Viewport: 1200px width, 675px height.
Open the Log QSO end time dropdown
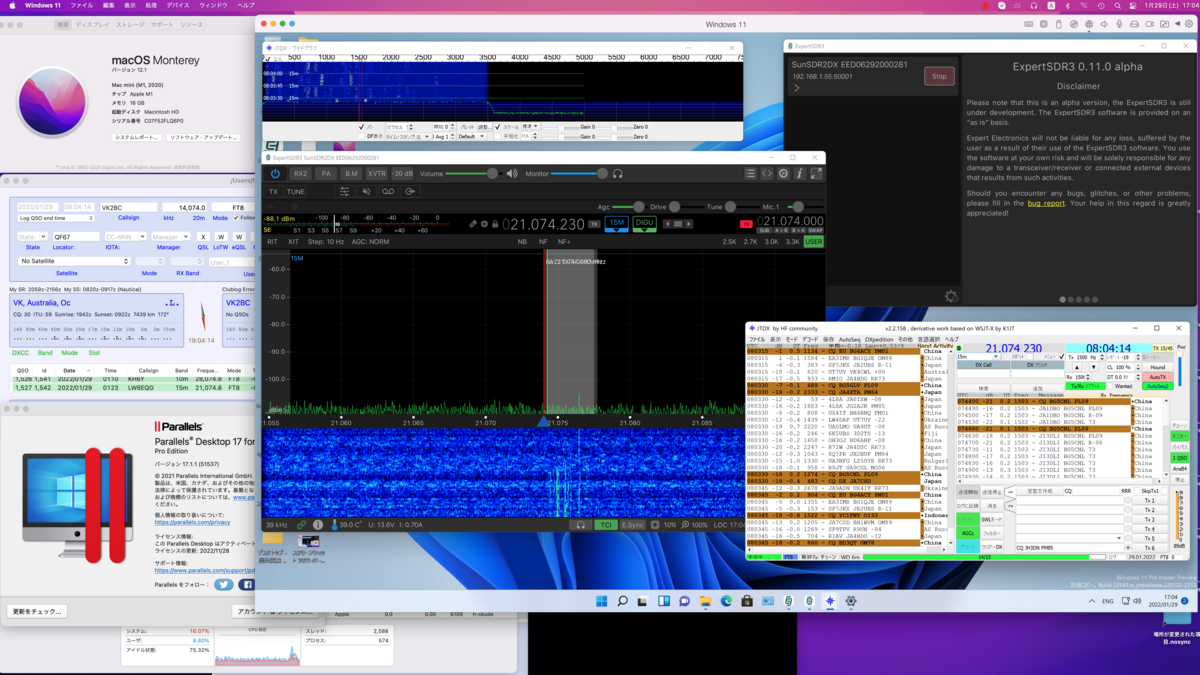click(56, 218)
